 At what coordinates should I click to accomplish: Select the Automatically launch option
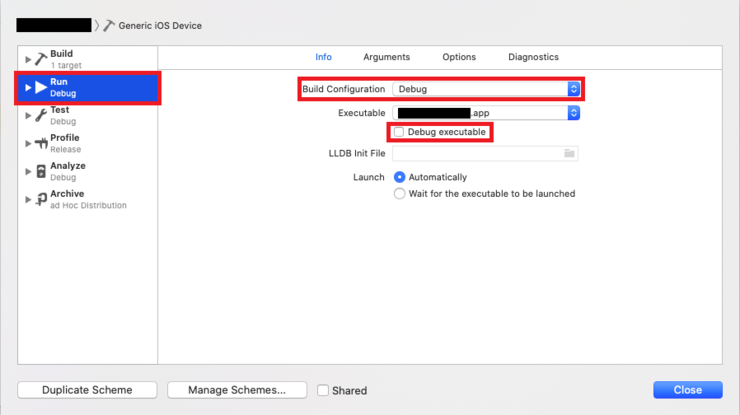click(x=400, y=177)
